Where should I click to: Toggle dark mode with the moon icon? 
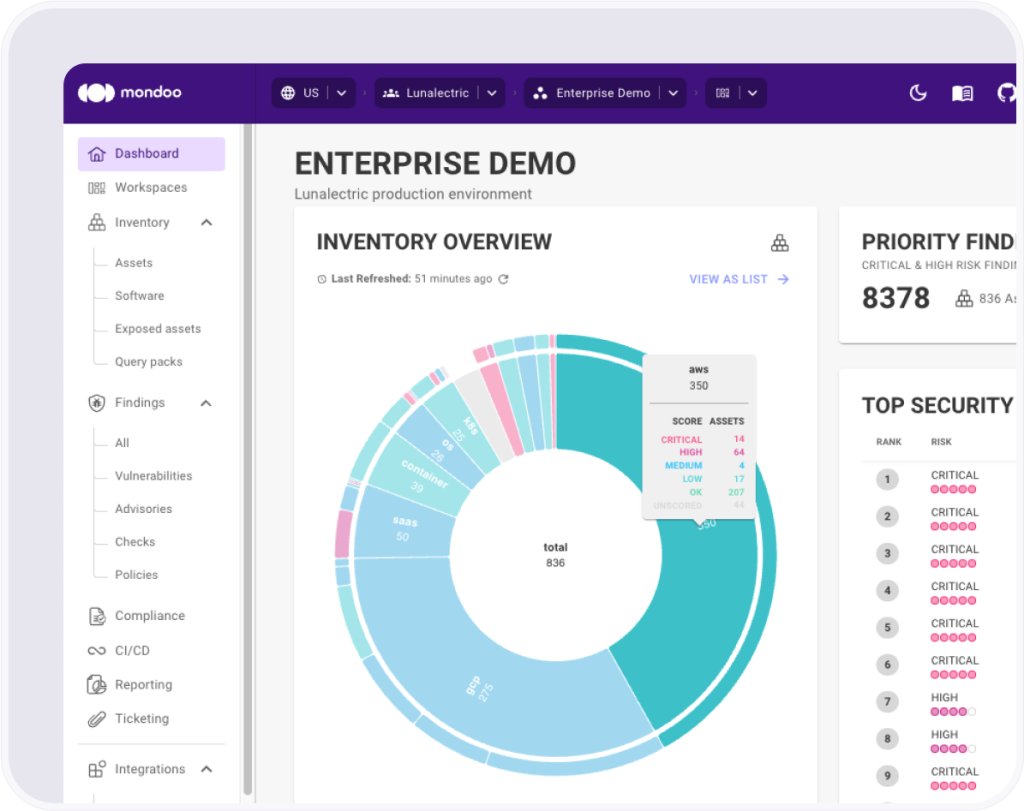(917, 93)
